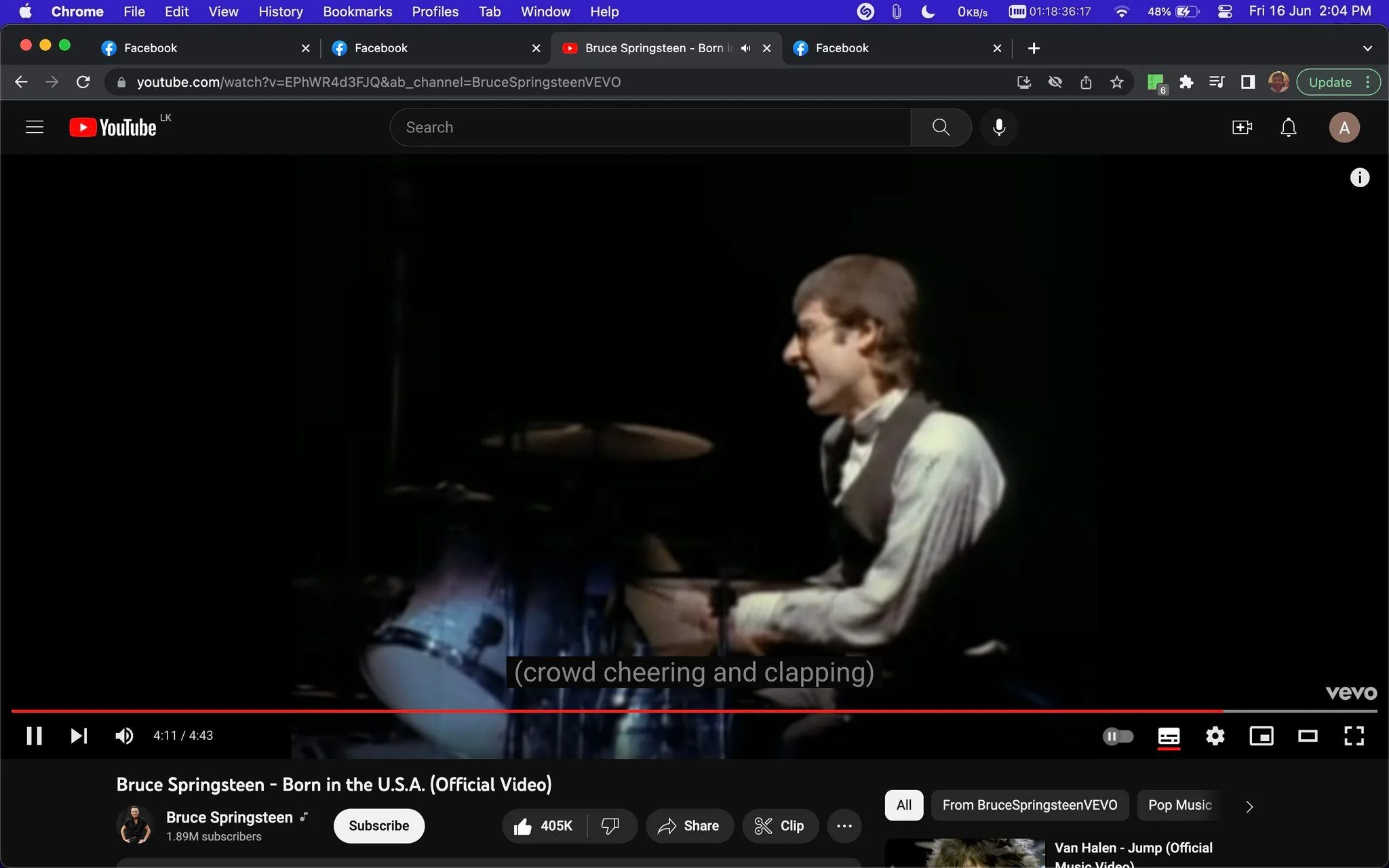Image resolution: width=1389 pixels, height=868 pixels.
Task: Open Van Halen - Jump video title
Action: pos(1133,855)
